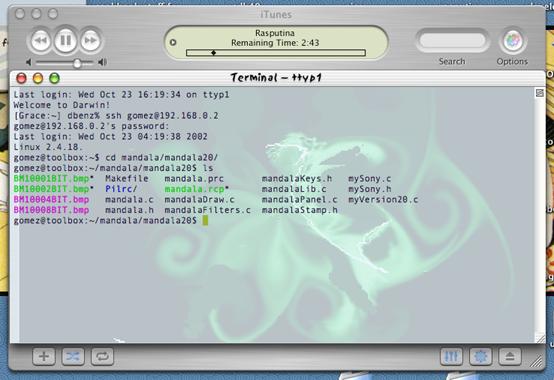The height and width of the screenshot is (380, 554).
Task: Click mandala.prc in the listing
Action: [x=194, y=179]
